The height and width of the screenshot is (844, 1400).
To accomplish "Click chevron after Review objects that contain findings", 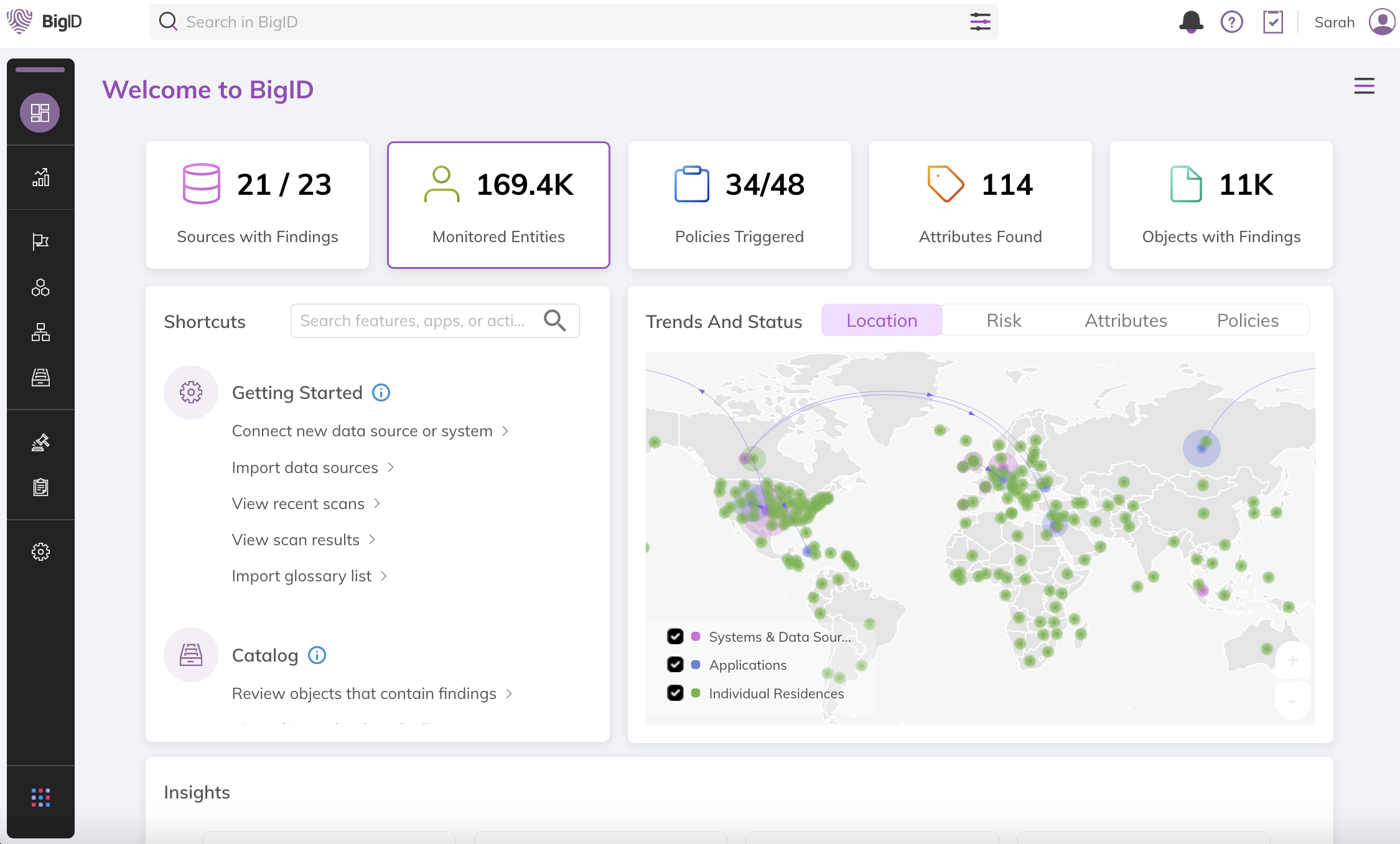I will 509,693.
